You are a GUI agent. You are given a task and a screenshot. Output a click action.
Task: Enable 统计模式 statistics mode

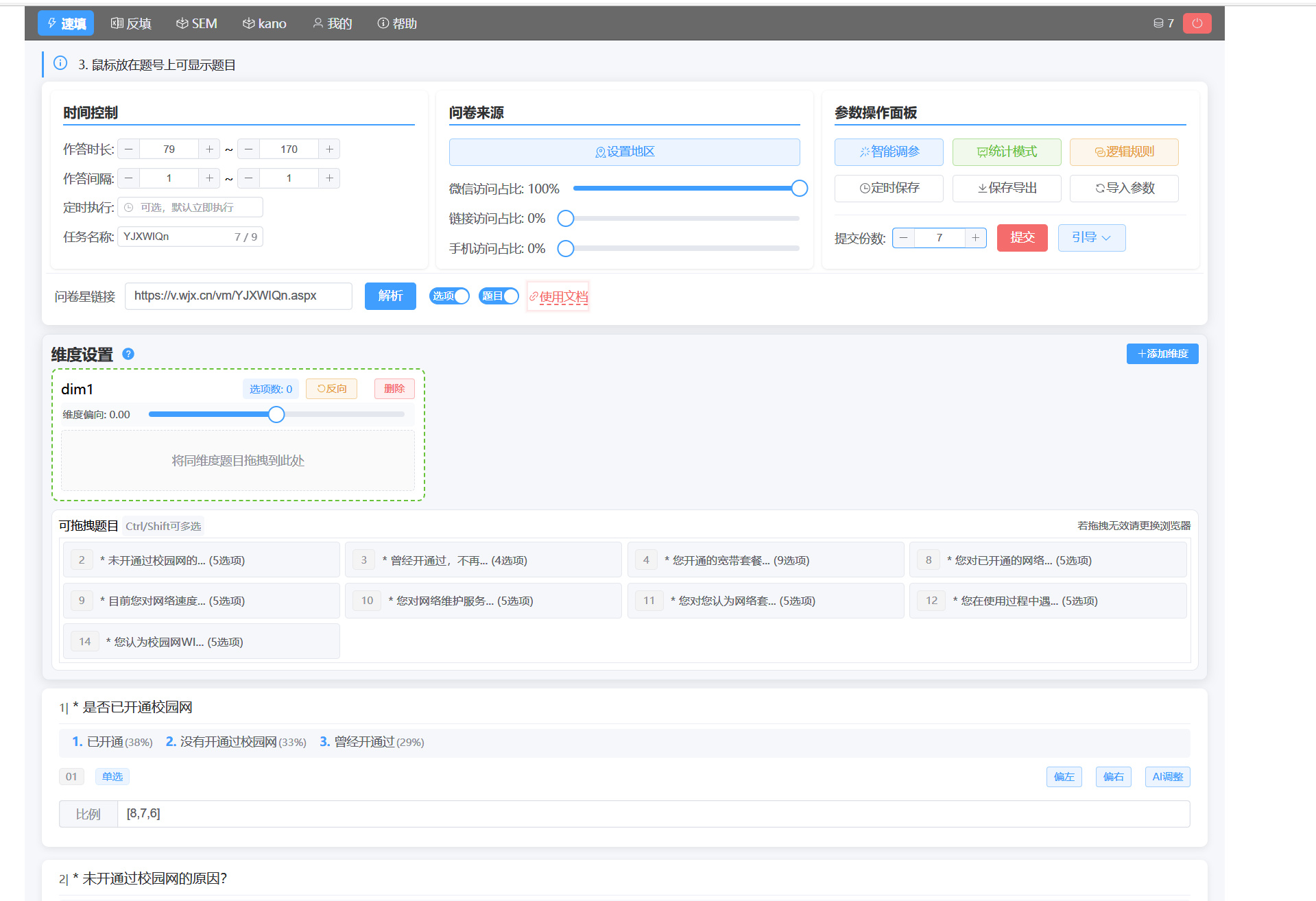tap(1006, 152)
